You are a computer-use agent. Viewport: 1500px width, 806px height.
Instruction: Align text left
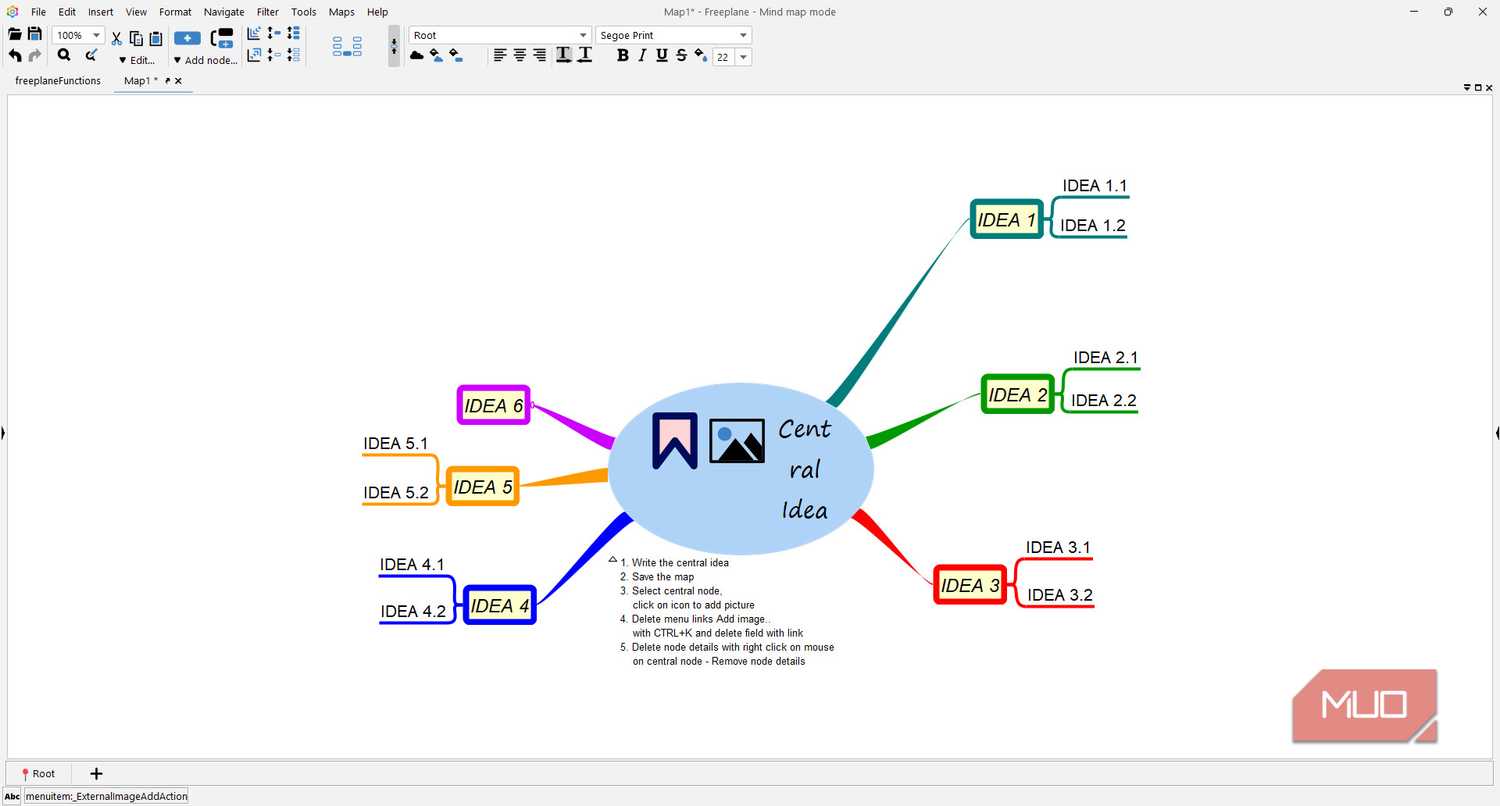(x=500, y=56)
